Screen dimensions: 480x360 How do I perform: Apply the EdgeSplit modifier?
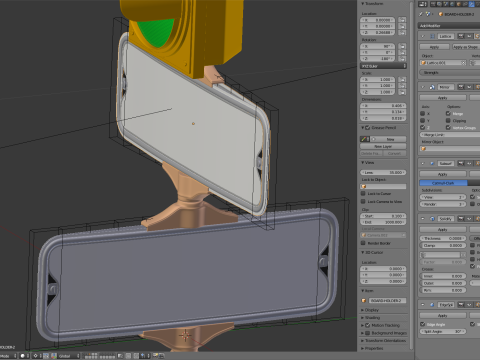[x=443, y=315]
